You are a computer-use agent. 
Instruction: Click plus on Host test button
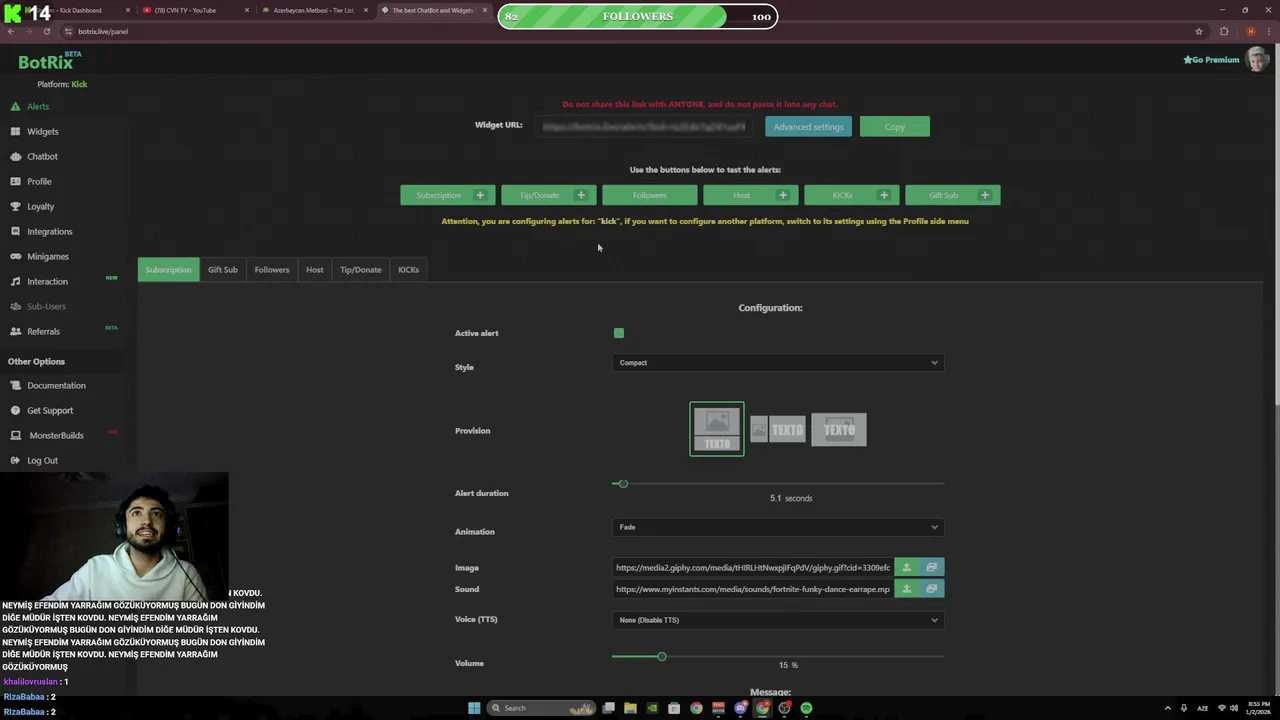tap(783, 195)
